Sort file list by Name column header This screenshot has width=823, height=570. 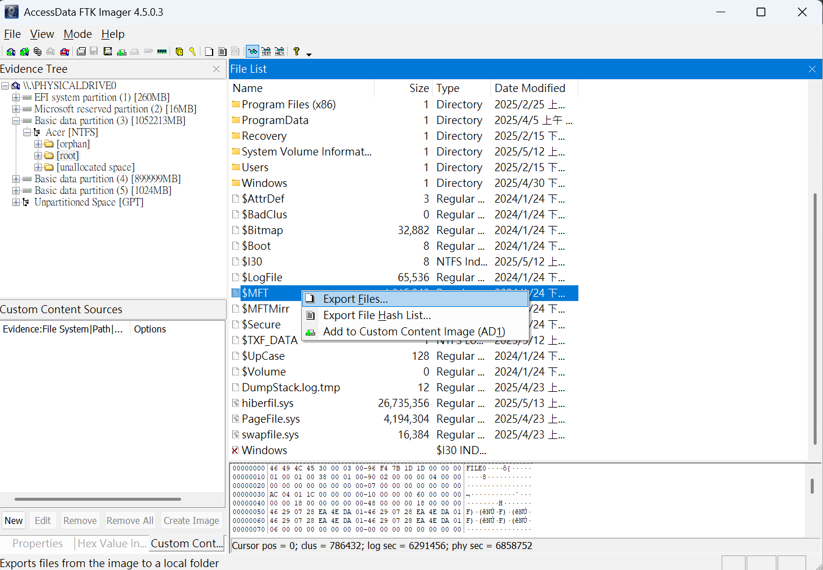coord(302,88)
